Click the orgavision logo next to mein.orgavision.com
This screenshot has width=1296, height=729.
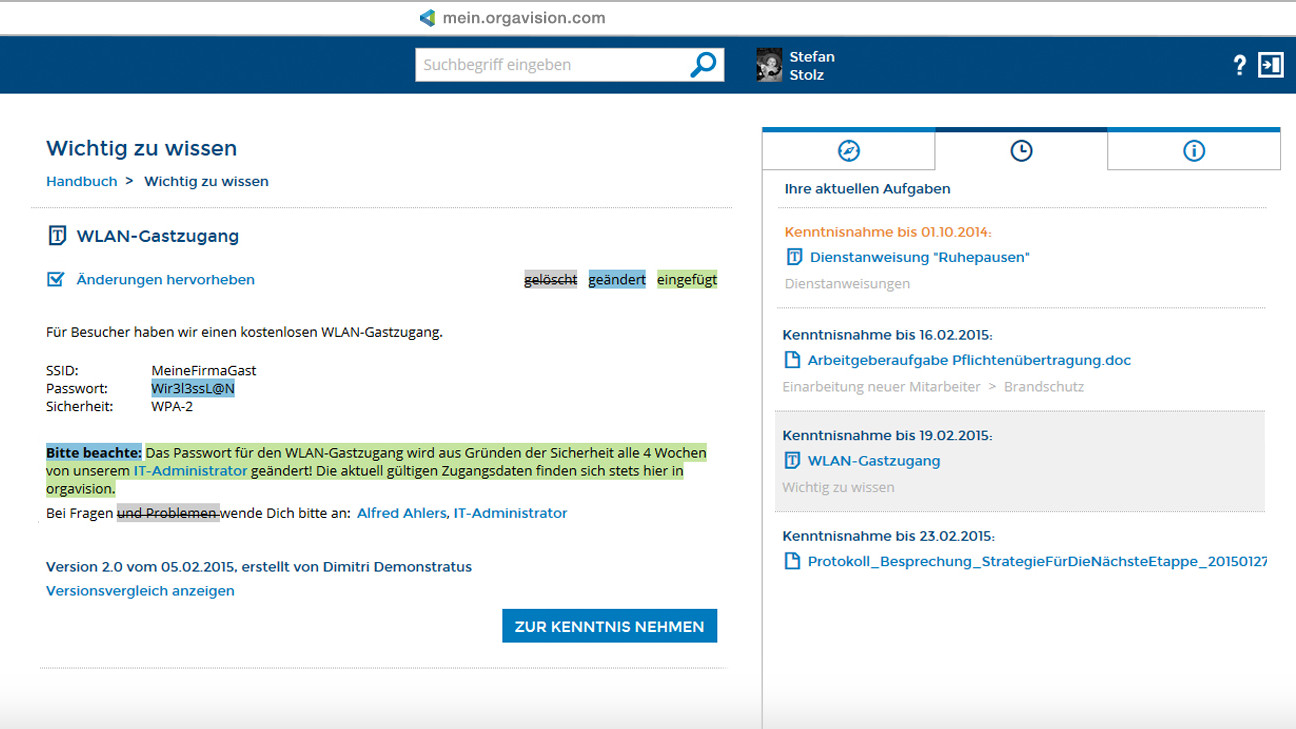coord(426,17)
